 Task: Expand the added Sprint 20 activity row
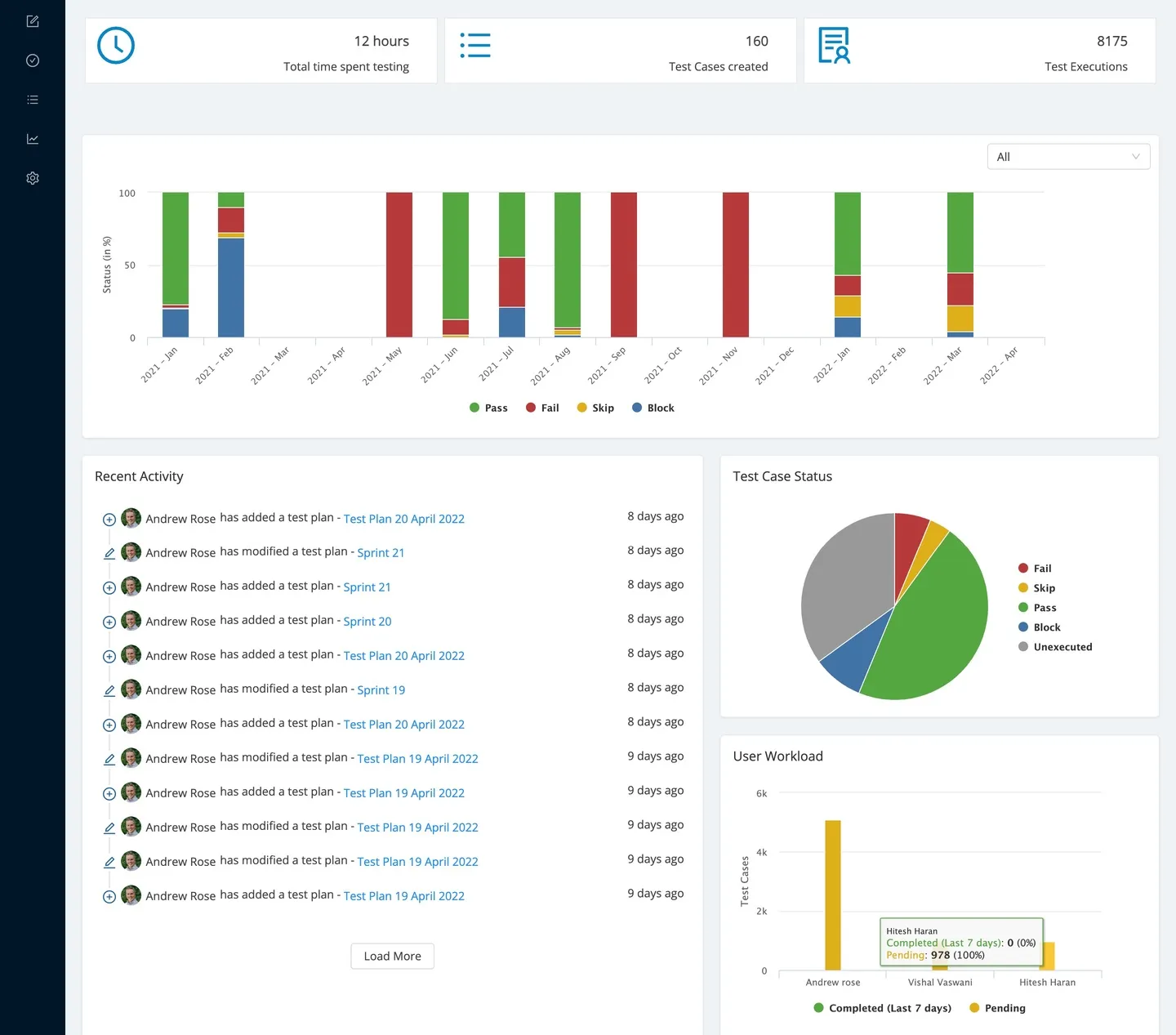(109, 622)
